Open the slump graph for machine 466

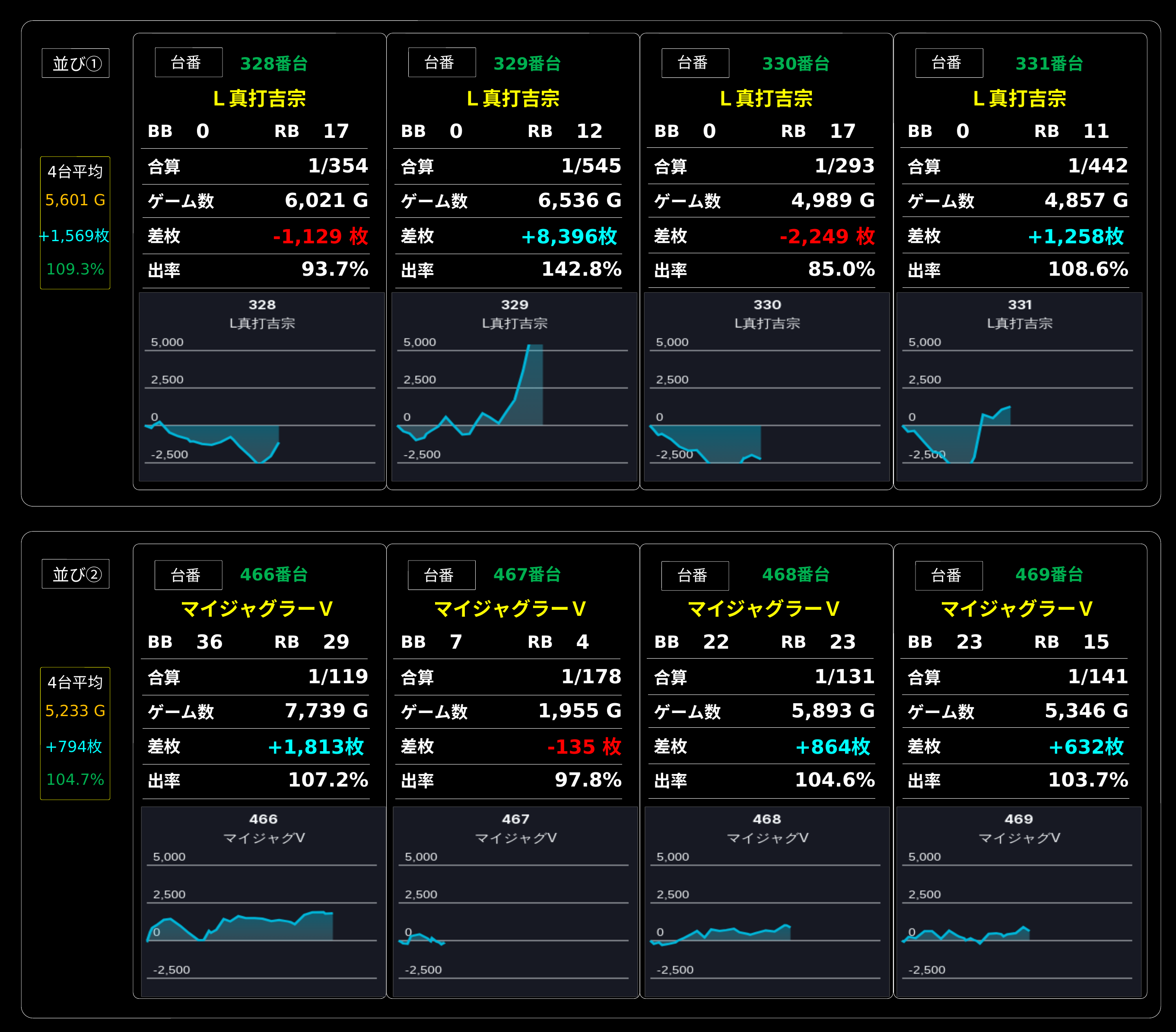(264, 902)
